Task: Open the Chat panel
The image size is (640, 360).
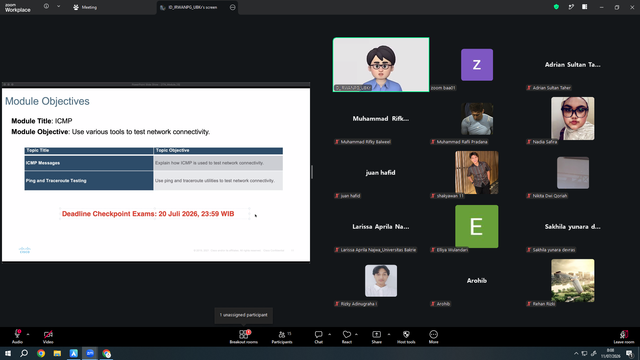Action: click(318, 336)
